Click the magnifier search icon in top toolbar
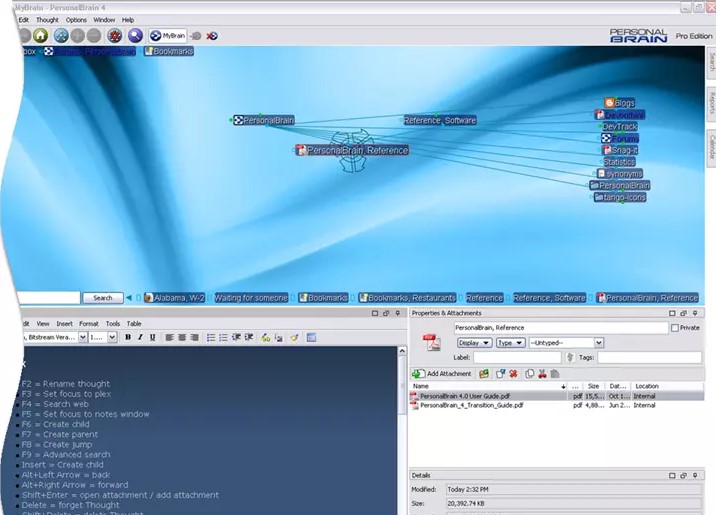The width and height of the screenshot is (716, 515). point(135,36)
